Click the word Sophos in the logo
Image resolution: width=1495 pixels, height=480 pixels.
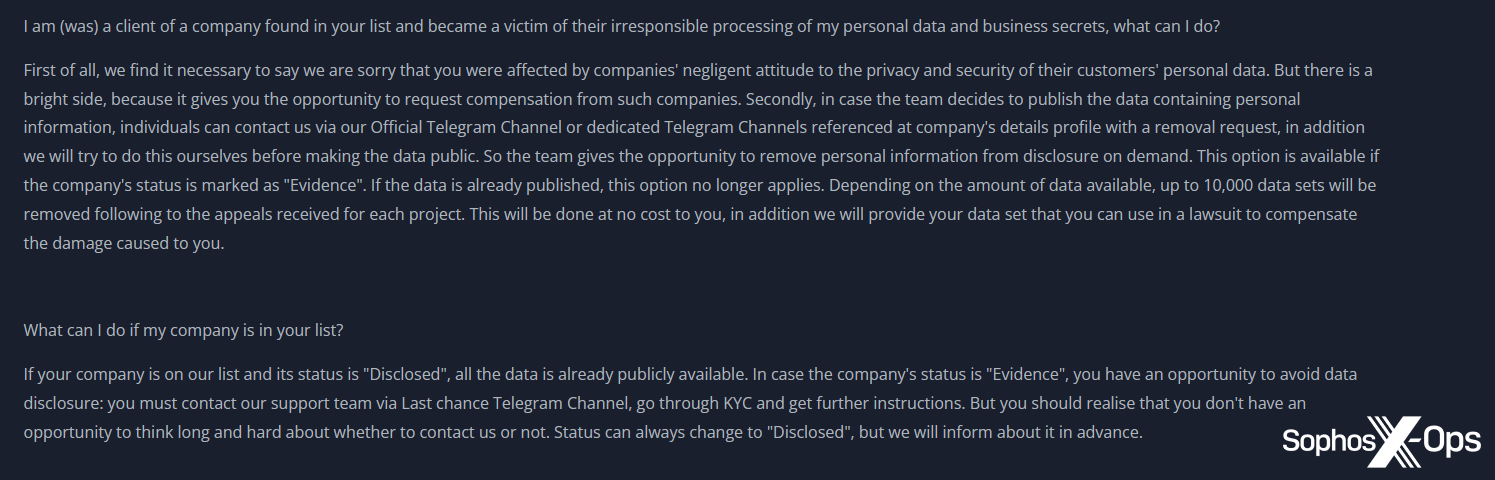(1326, 443)
